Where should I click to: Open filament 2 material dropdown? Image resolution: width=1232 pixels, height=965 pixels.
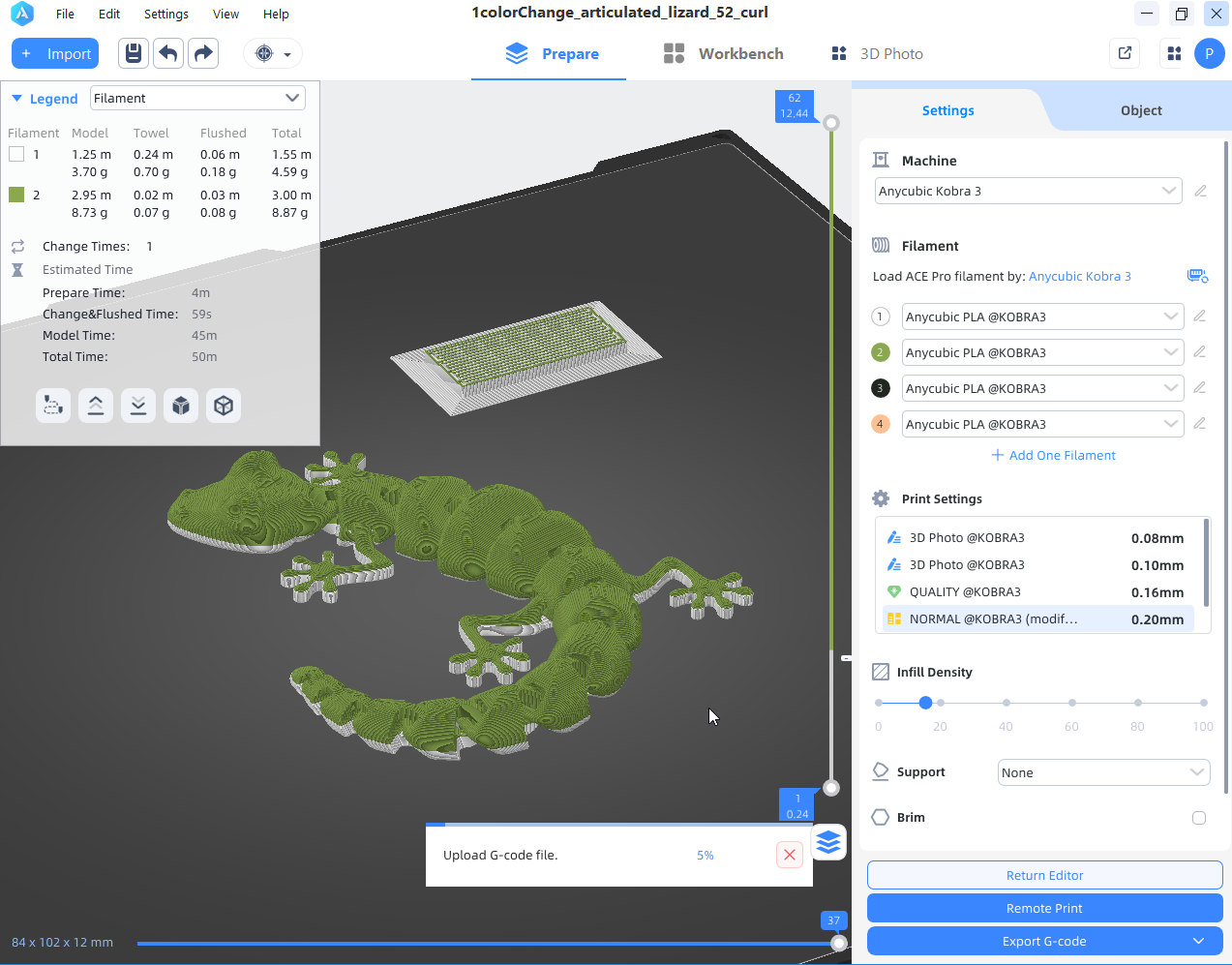pyautogui.click(x=1042, y=352)
